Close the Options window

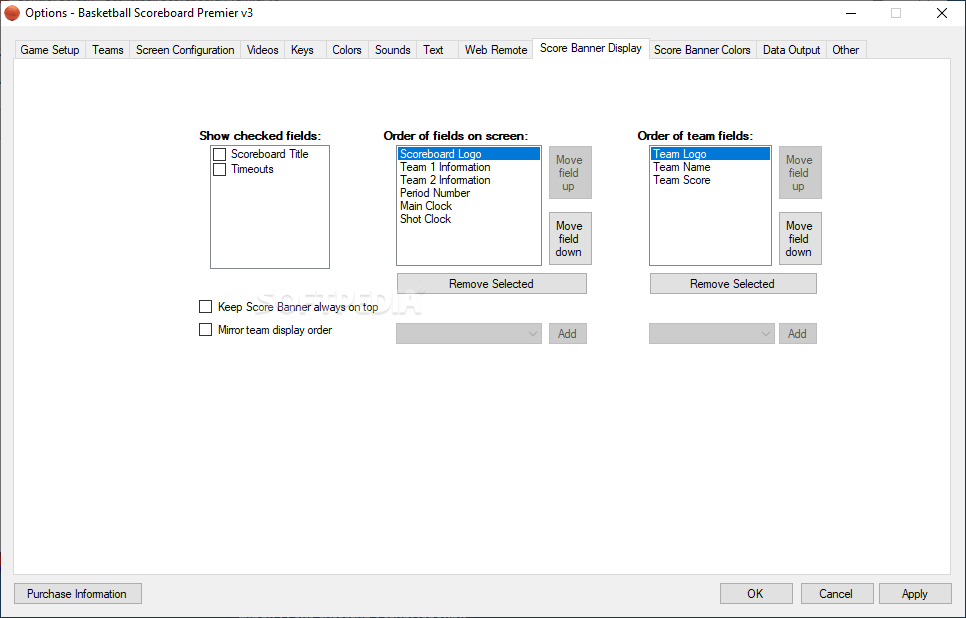point(942,13)
